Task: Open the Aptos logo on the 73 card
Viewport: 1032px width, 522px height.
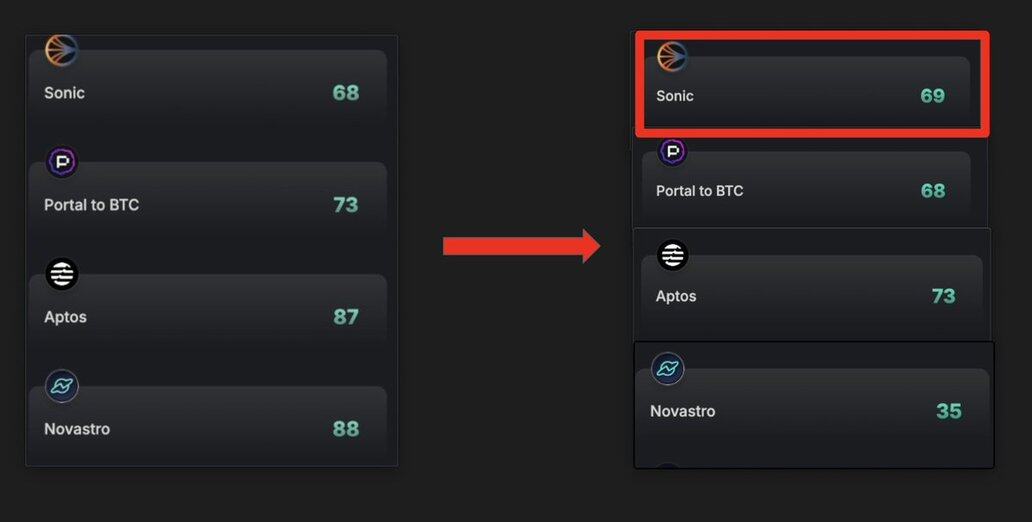Action: point(673,255)
